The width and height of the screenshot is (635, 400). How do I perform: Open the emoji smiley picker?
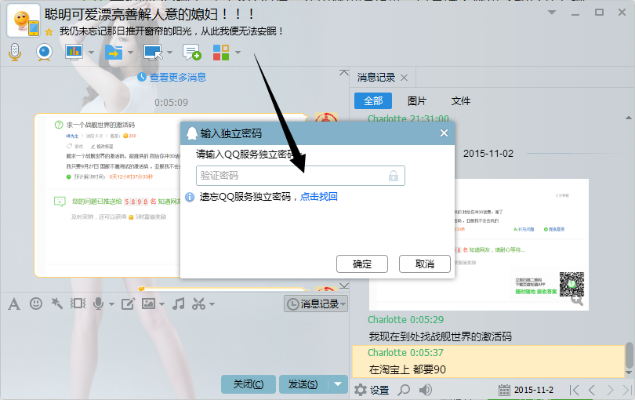[x=36, y=304]
